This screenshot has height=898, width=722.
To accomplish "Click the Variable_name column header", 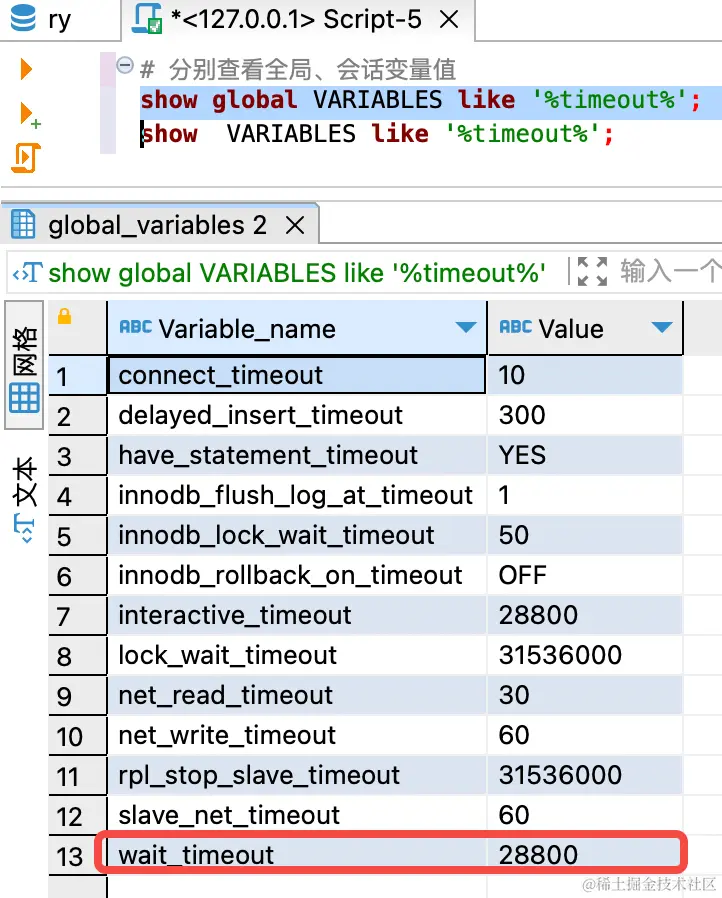I will (x=297, y=329).
